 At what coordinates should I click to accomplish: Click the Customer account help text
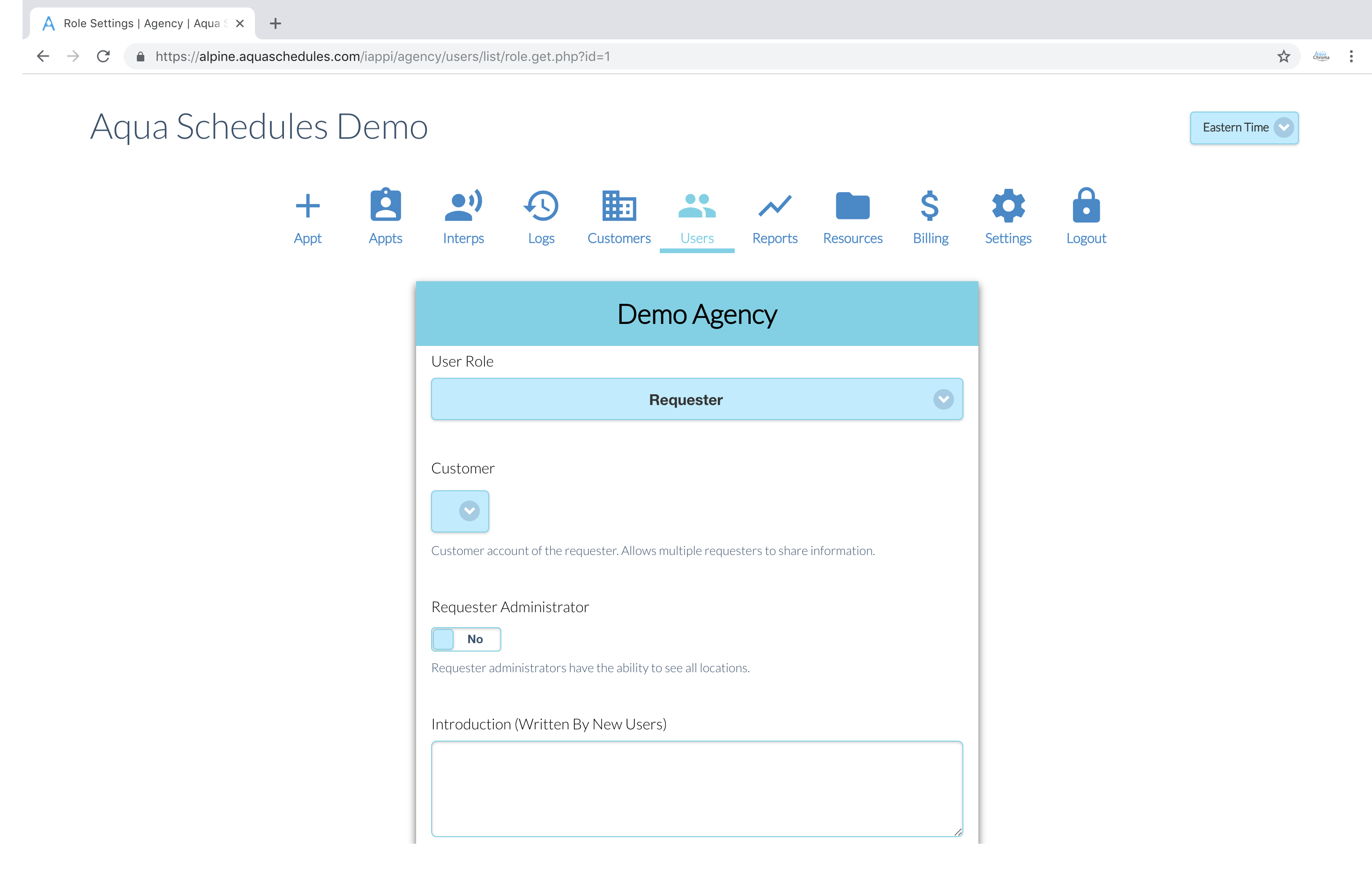click(653, 551)
